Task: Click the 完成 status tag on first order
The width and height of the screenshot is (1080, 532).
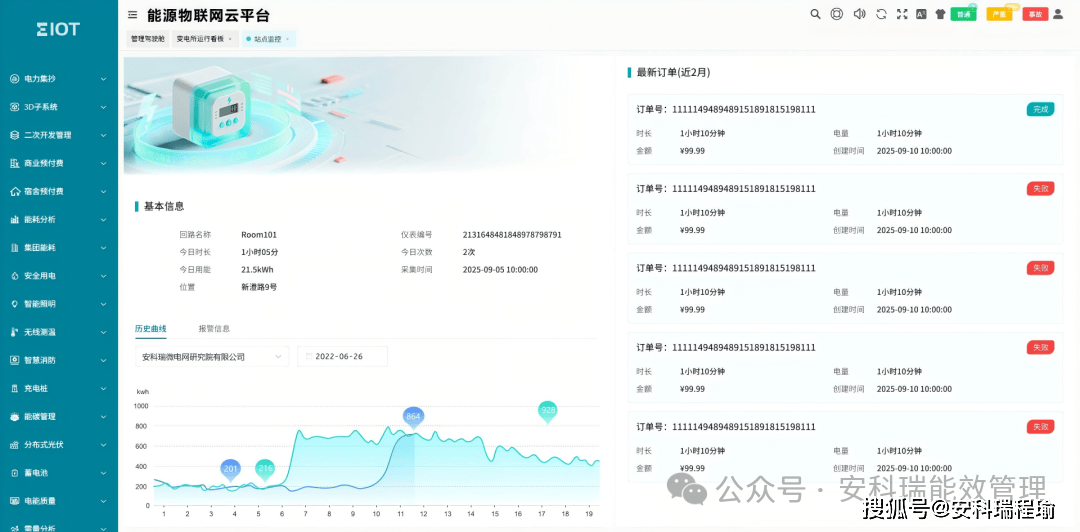Action: [x=1040, y=109]
